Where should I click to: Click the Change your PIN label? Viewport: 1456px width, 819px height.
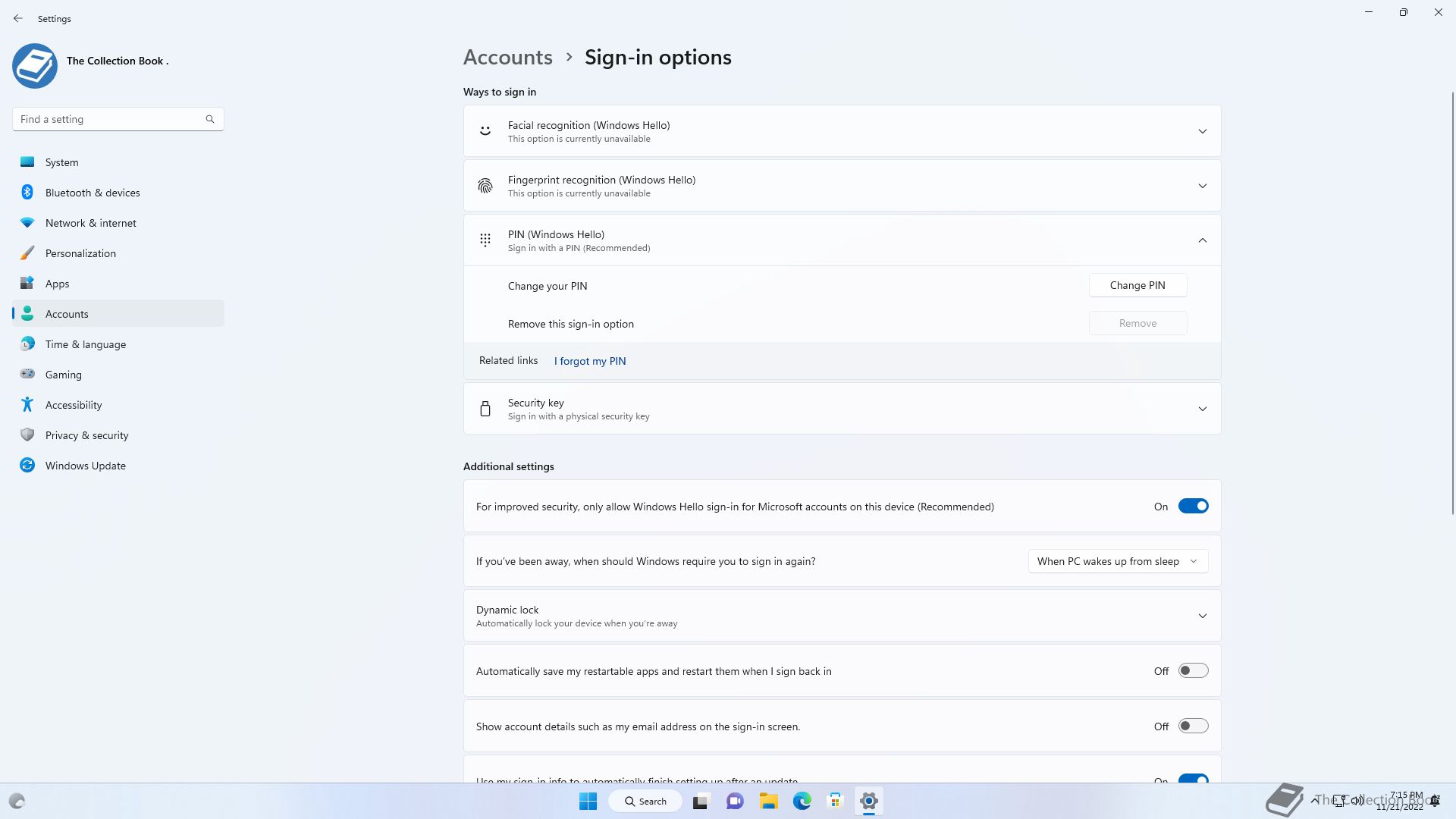coord(548,286)
